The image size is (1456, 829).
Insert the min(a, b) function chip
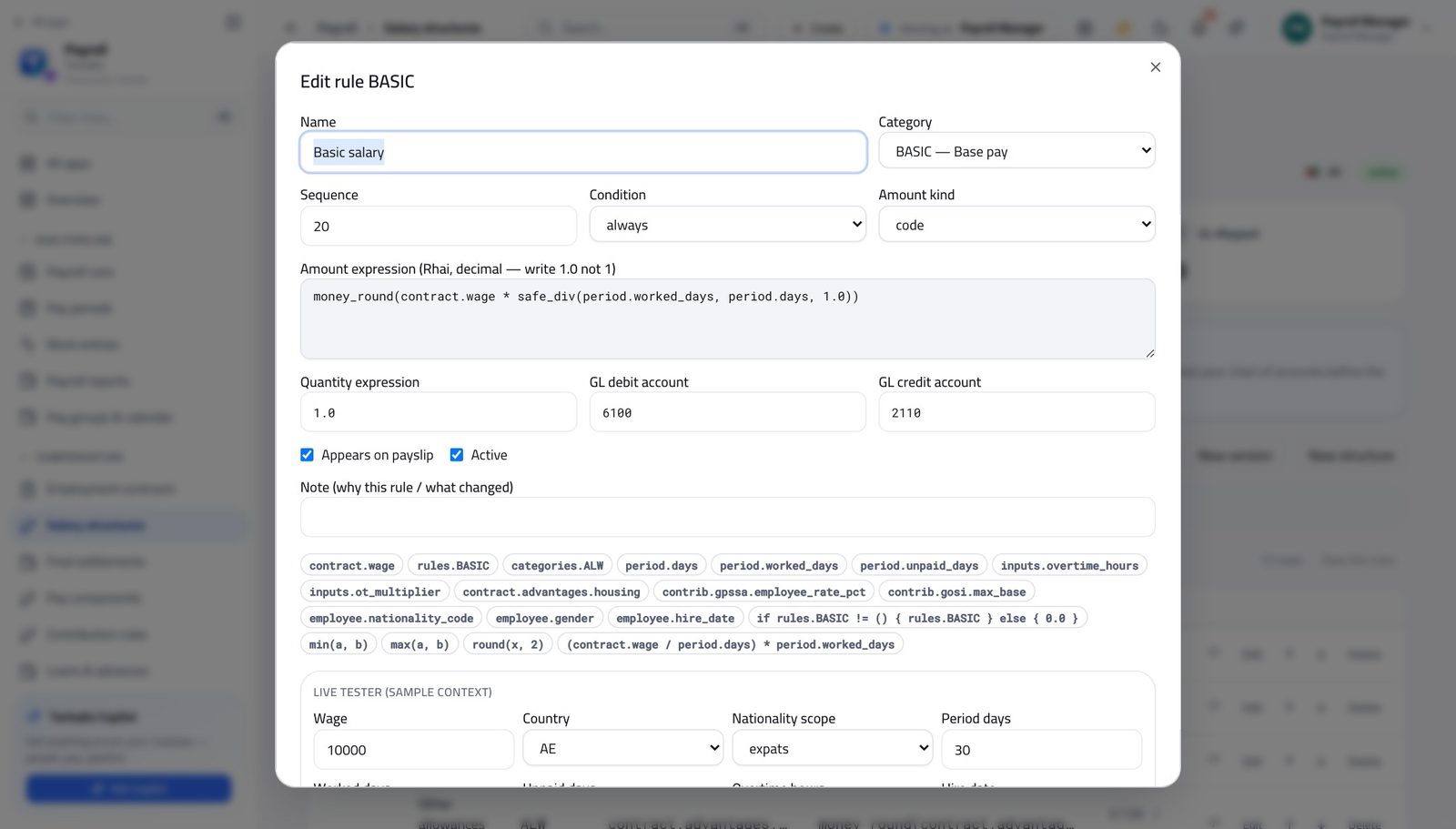[x=339, y=645]
